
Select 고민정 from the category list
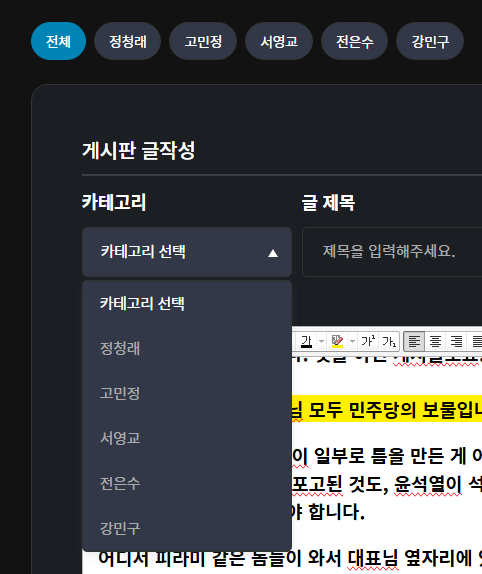tap(187, 393)
